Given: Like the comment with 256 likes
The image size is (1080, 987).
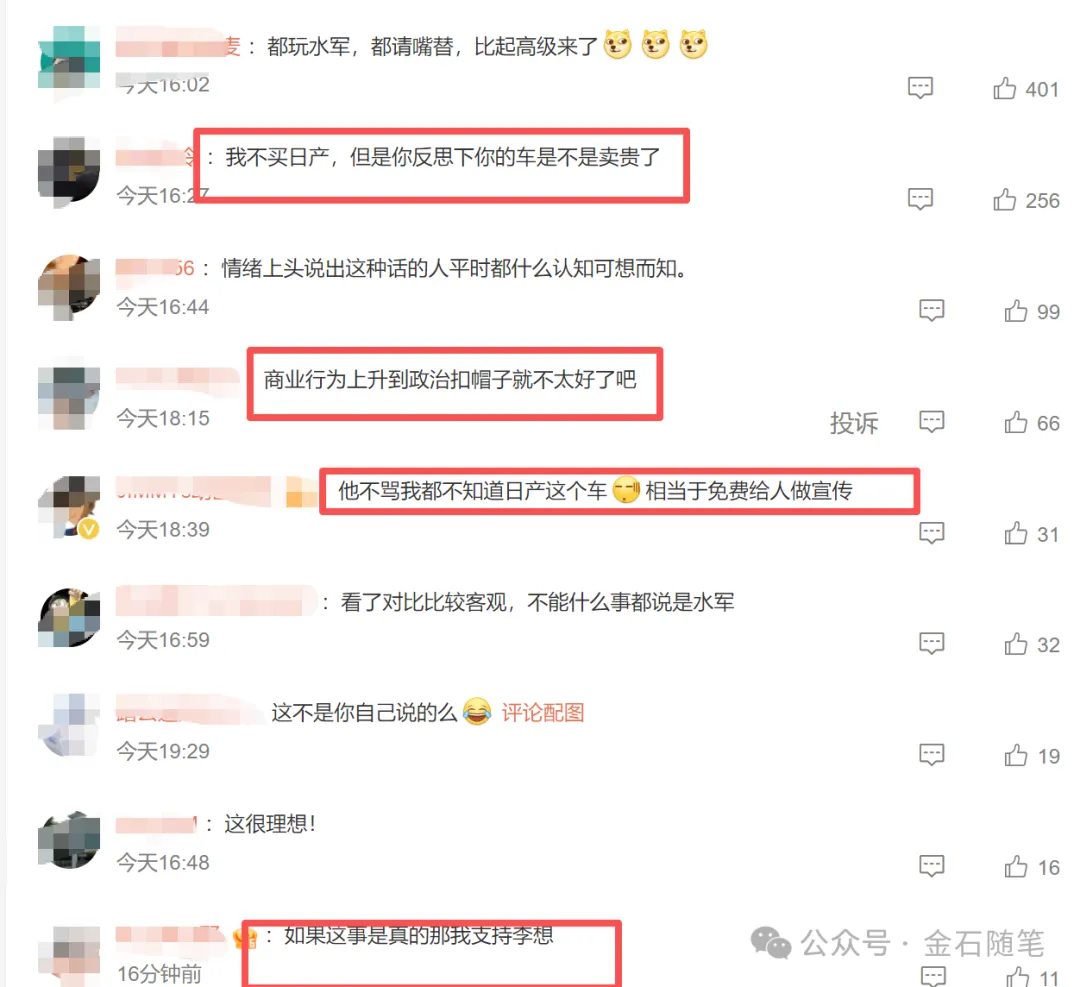Looking at the screenshot, I should pyautogui.click(x=1004, y=200).
